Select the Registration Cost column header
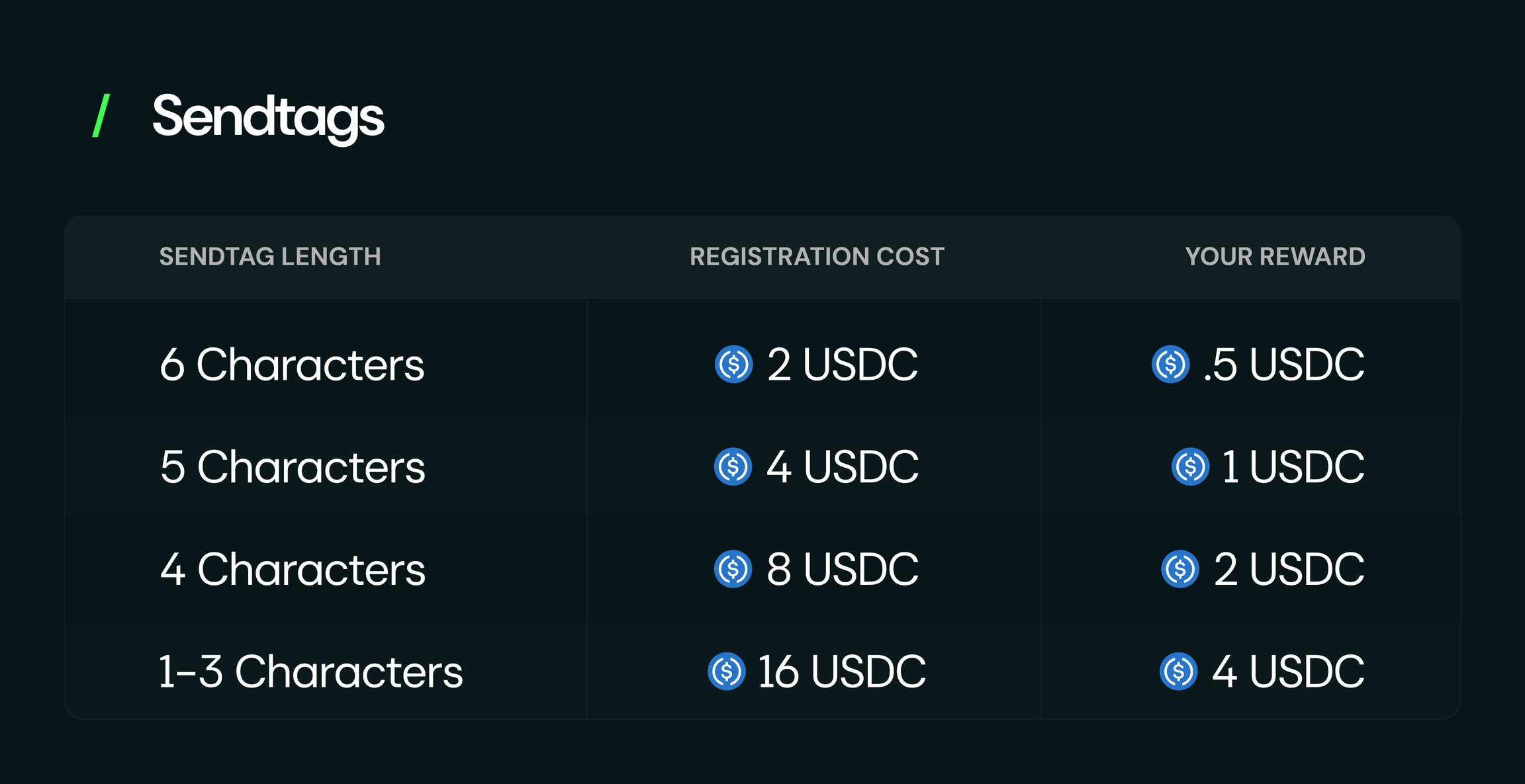Image resolution: width=1525 pixels, height=784 pixels. (817, 257)
